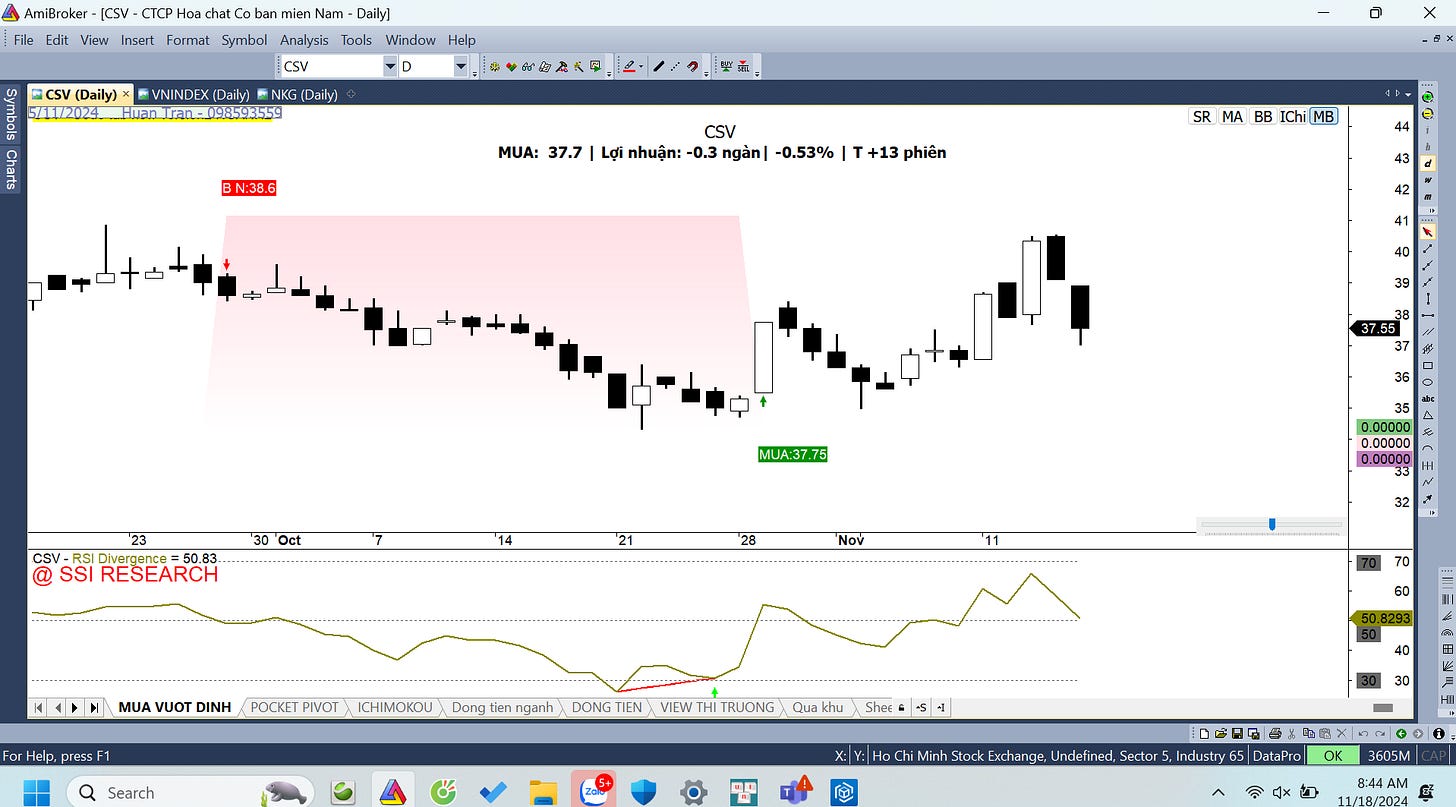The width and height of the screenshot is (1456, 807).
Task: Open the Analysis menu
Action: [x=304, y=40]
